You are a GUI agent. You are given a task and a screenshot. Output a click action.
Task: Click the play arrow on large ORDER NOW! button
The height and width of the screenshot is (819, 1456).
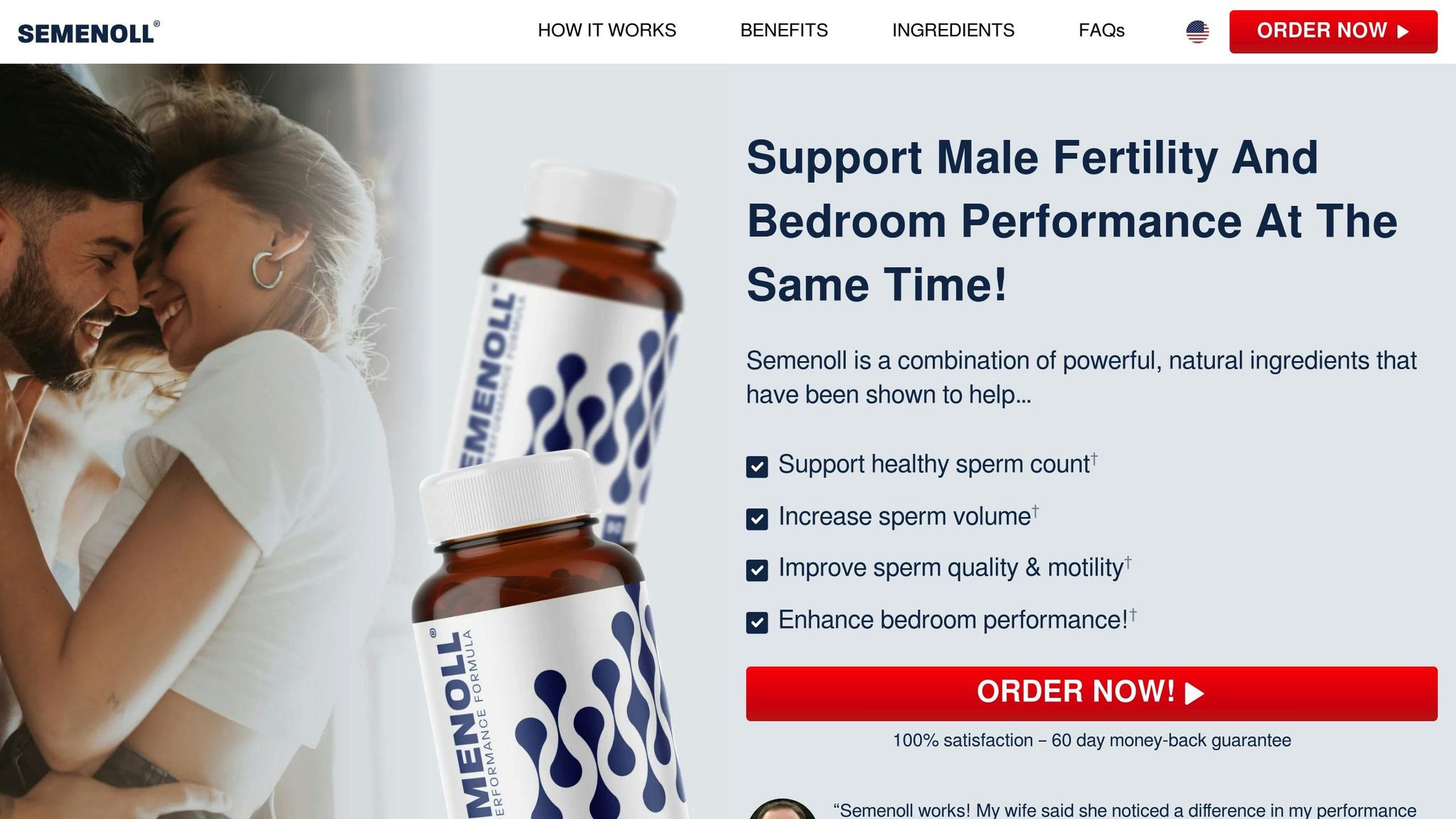[1194, 693]
